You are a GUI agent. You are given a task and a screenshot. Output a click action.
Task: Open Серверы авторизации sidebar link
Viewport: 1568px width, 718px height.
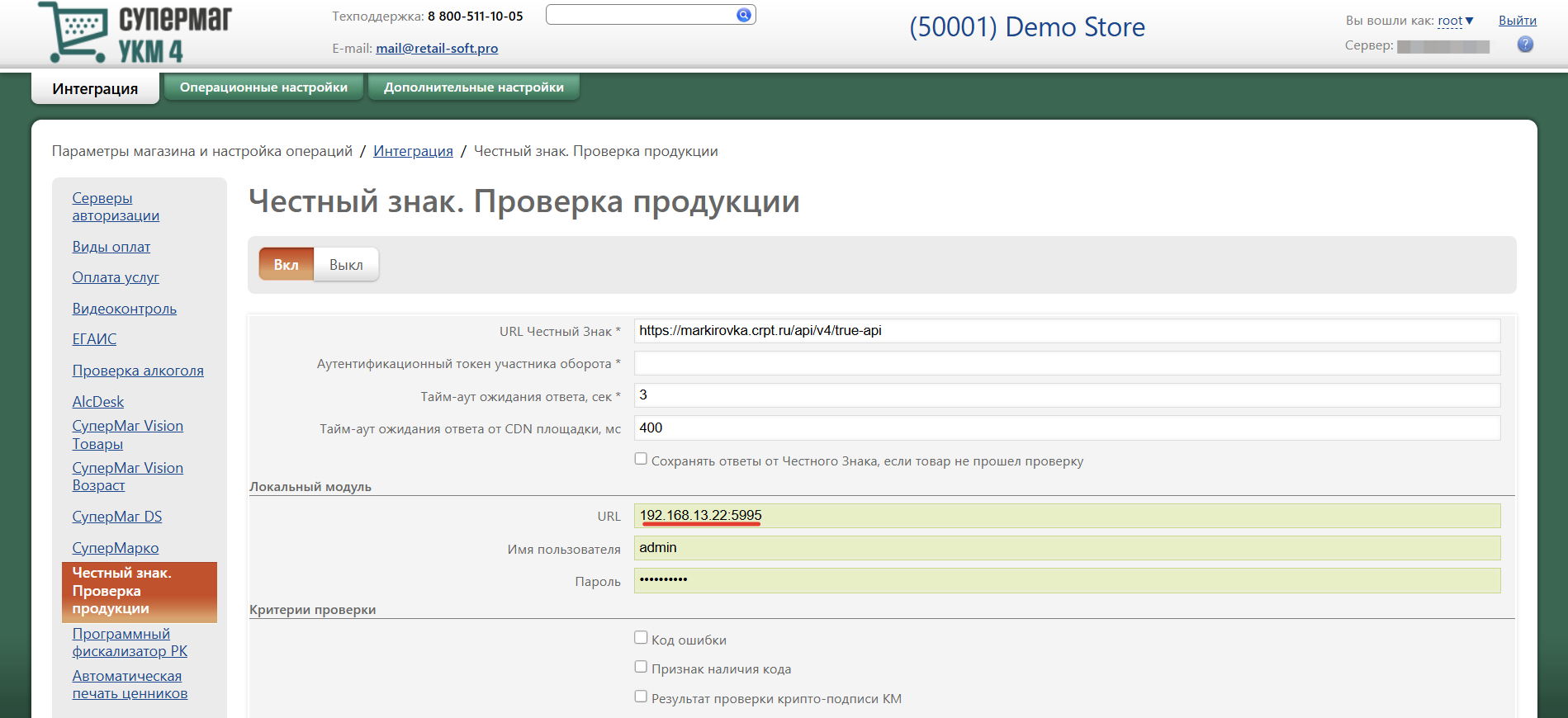[116, 207]
